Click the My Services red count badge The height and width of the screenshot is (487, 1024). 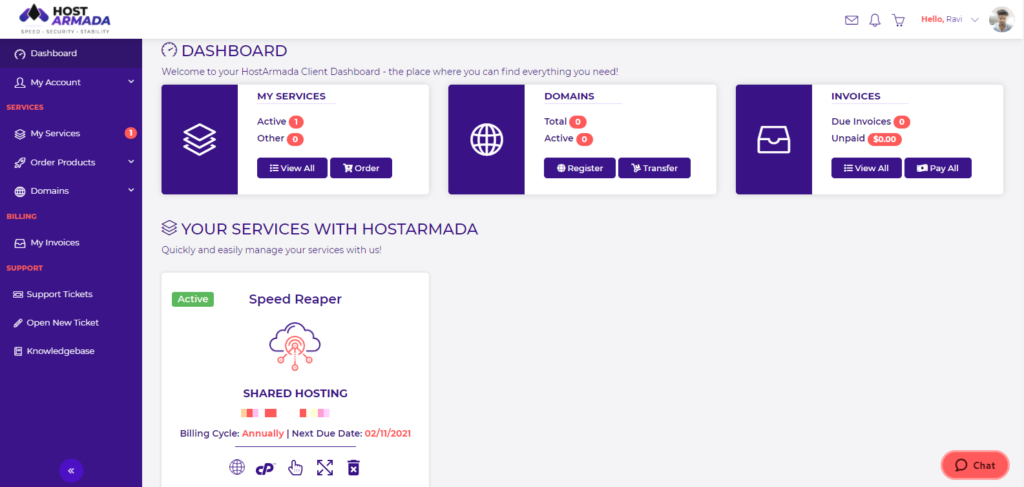pos(131,133)
